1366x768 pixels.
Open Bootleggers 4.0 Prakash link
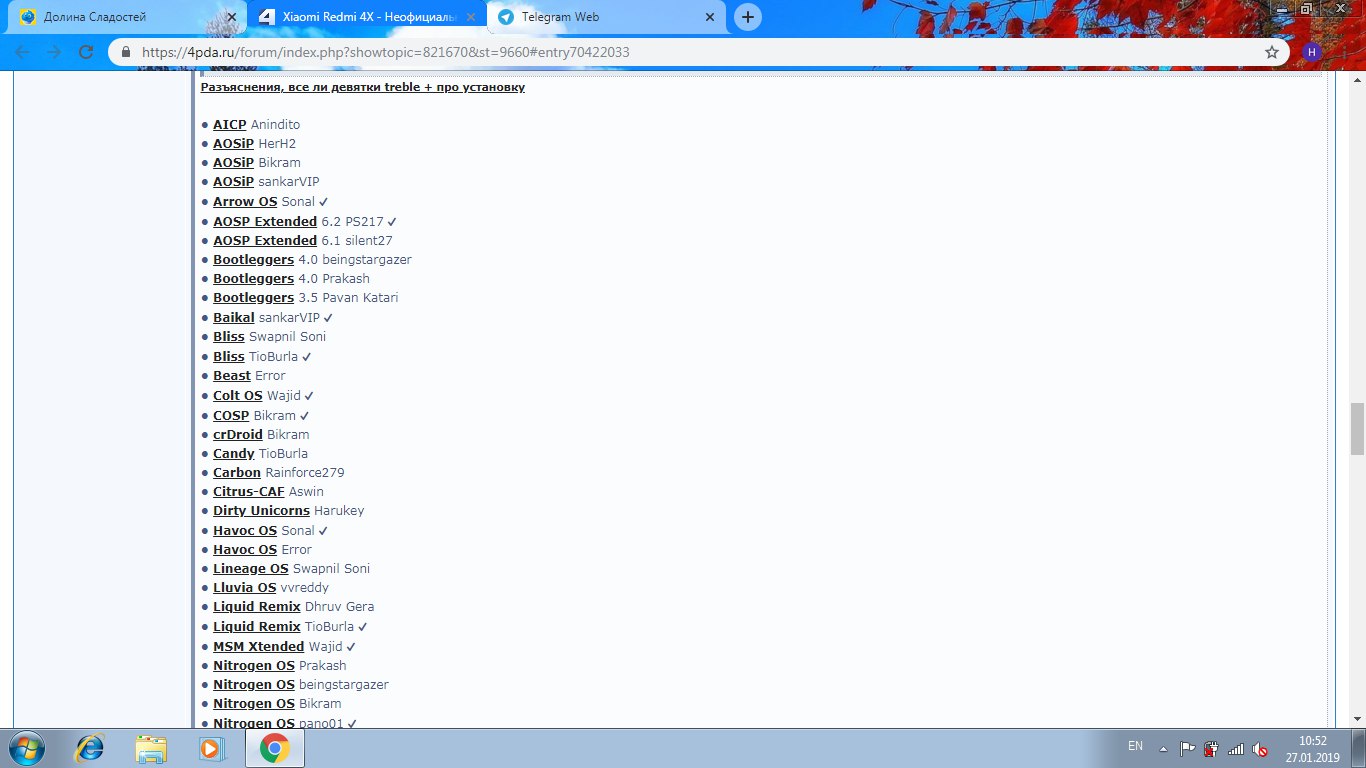point(253,278)
